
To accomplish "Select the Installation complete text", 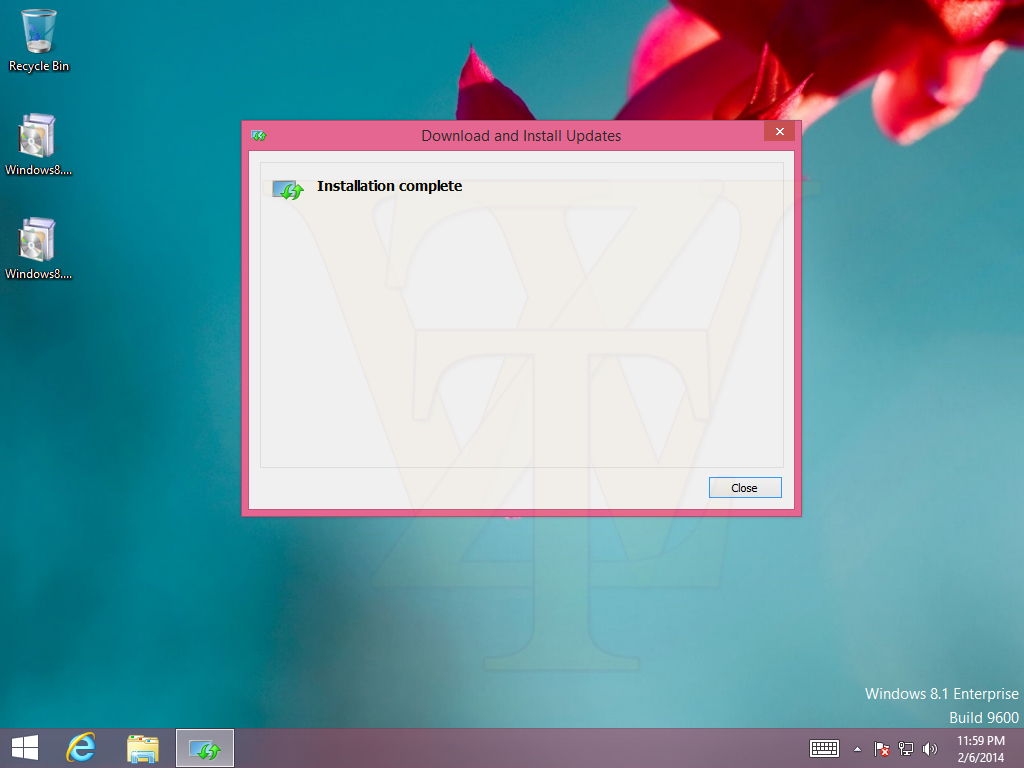I will tap(389, 186).
